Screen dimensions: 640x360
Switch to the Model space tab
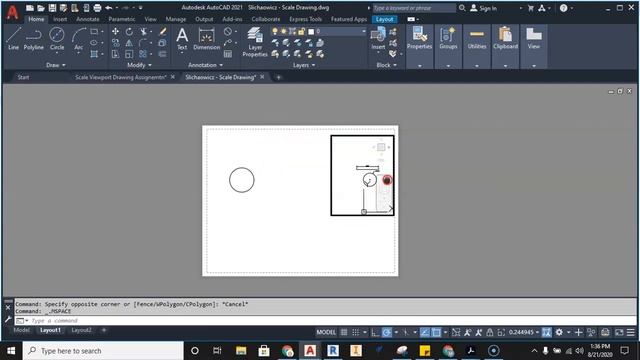pos(22,330)
